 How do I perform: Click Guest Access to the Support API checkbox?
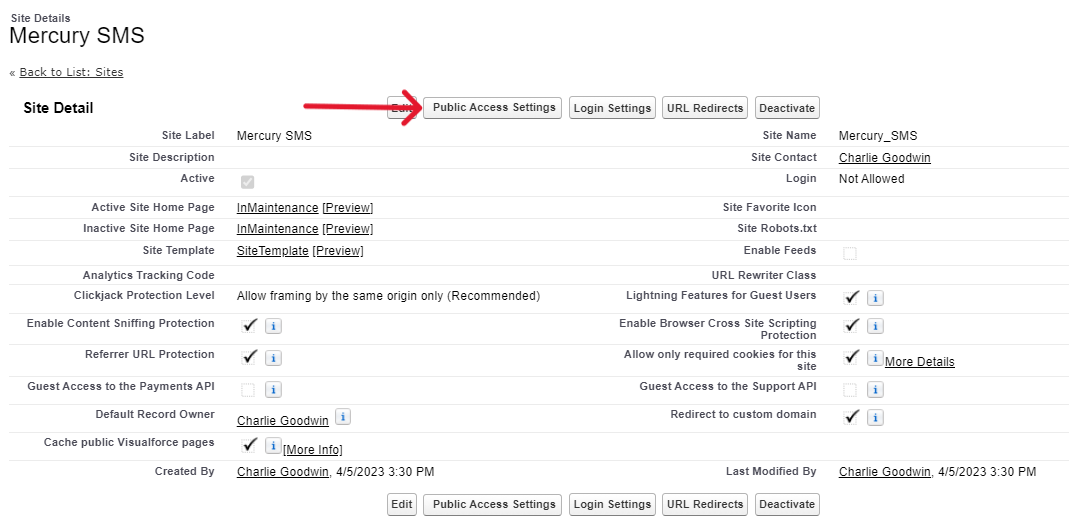click(849, 390)
